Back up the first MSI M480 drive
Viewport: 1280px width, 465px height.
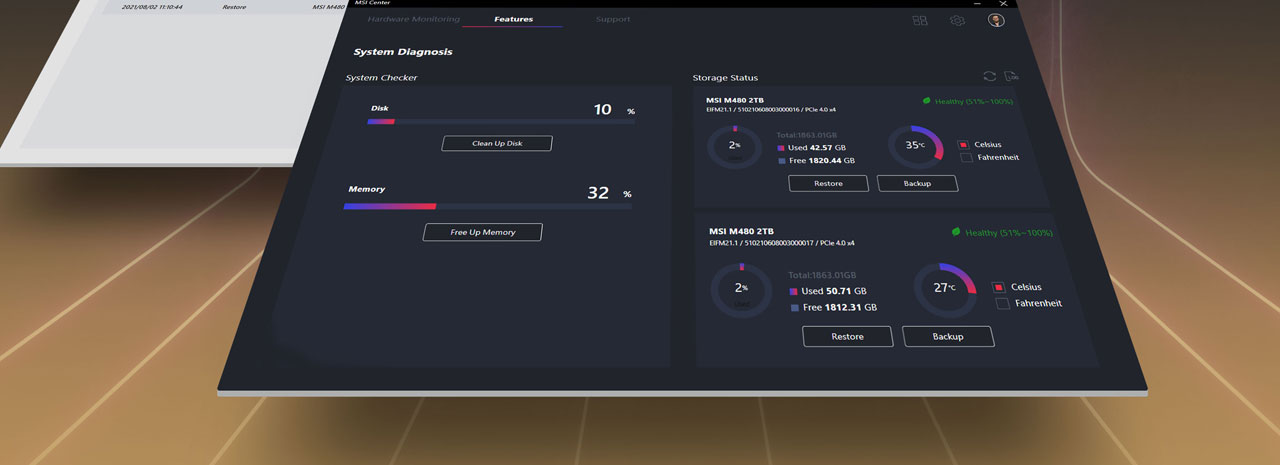917,183
